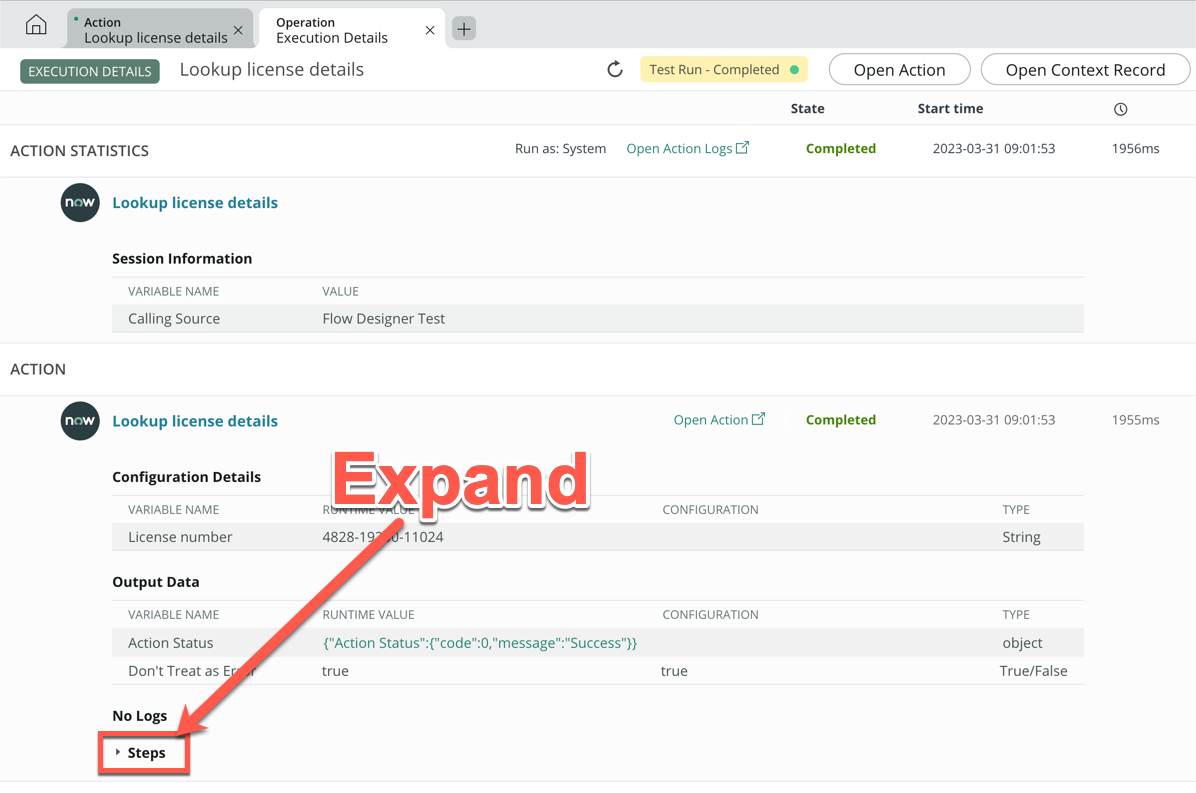Click the Execution Details green label

click(90, 71)
